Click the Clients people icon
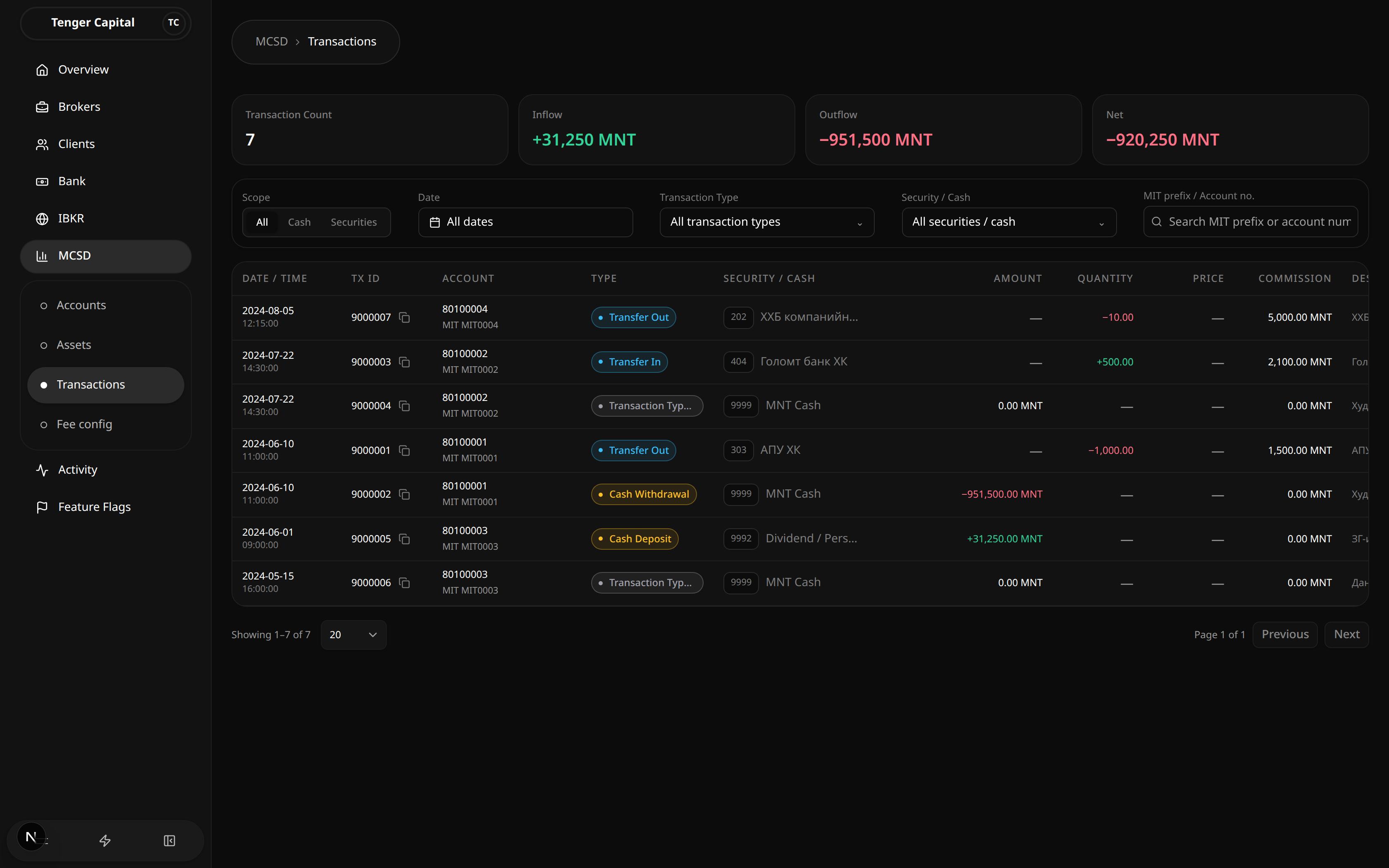Screen dimensions: 1389x868 42,144
